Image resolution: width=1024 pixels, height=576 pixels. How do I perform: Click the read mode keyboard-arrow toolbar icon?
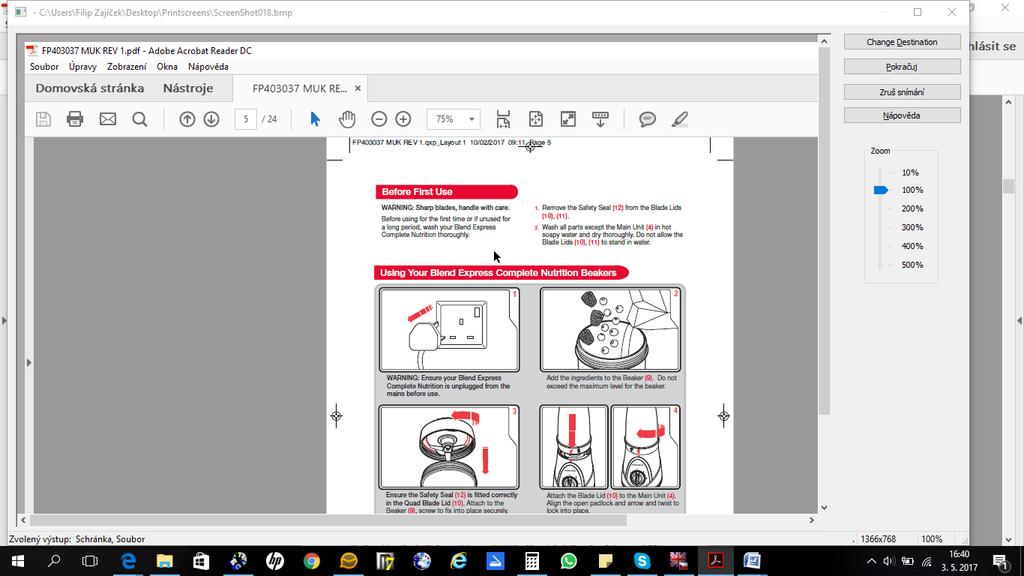pyautogui.click(x=600, y=119)
